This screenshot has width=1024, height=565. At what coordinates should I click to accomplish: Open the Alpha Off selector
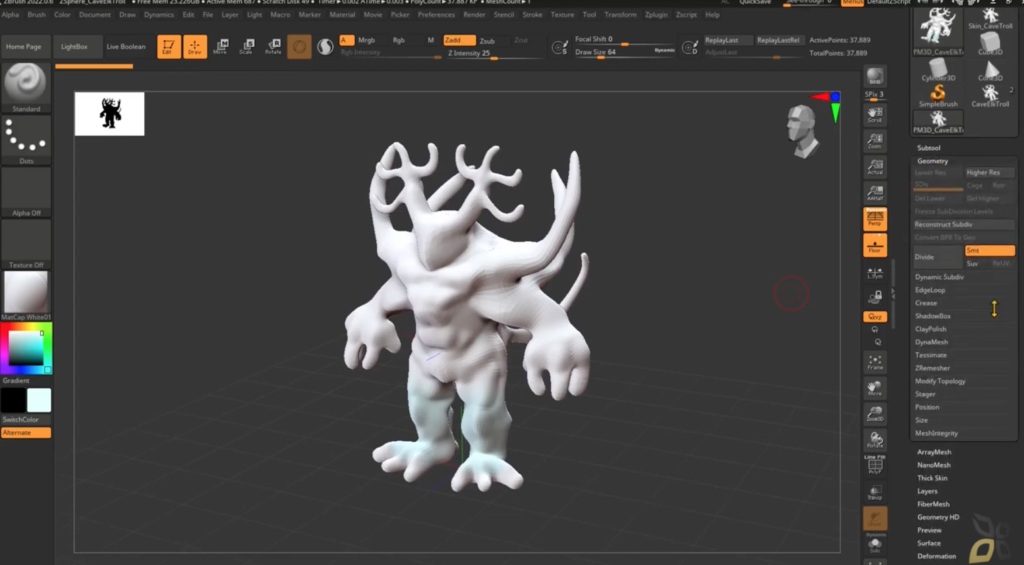tap(26, 192)
